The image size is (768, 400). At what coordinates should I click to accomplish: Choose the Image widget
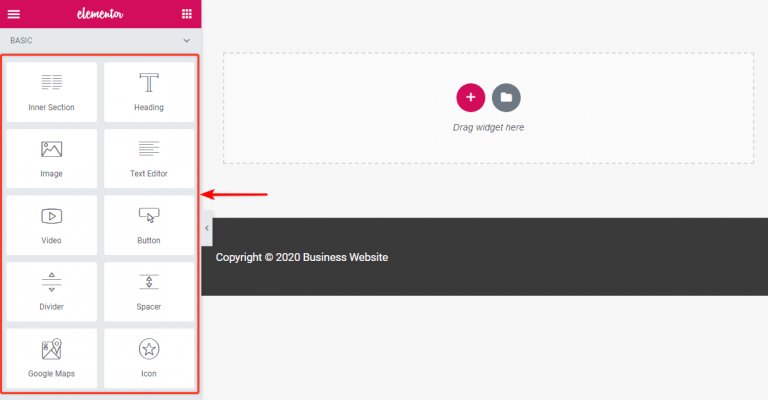pyautogui.click(x=52, y=158)
